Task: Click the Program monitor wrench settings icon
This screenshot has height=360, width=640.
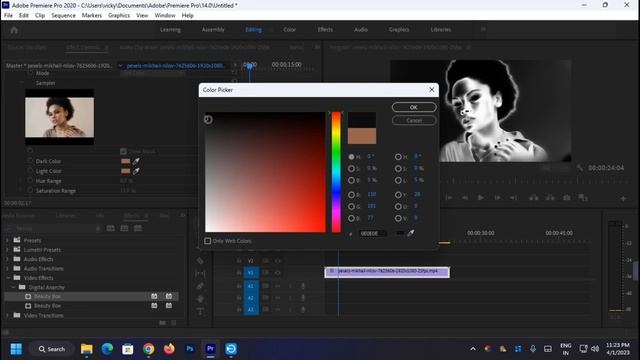Action: (x=580, y=168)
